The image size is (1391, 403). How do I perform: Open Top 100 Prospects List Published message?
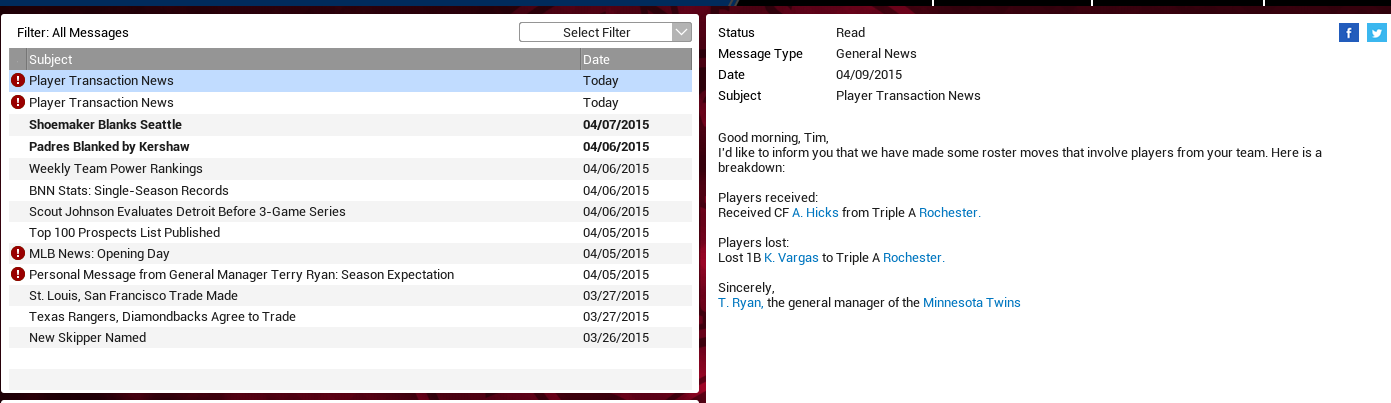pyautogui.click(x=124, y=233)
